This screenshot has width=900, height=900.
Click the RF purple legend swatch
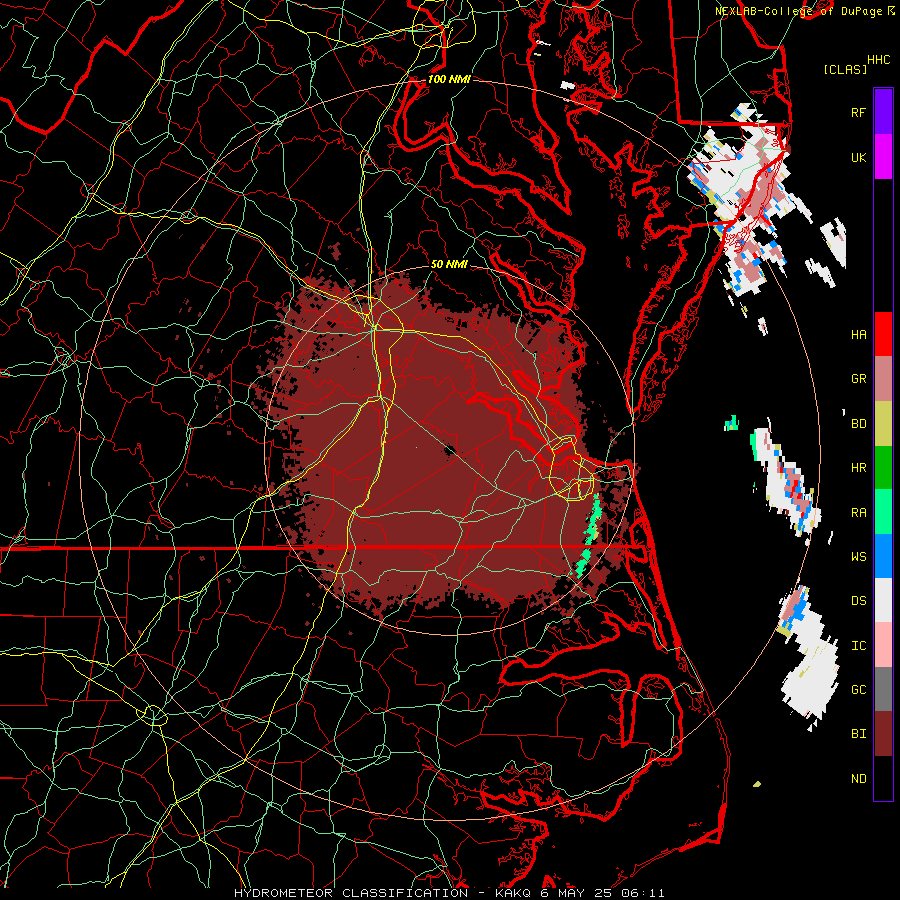pyautogui.click(x=883, y=112)
